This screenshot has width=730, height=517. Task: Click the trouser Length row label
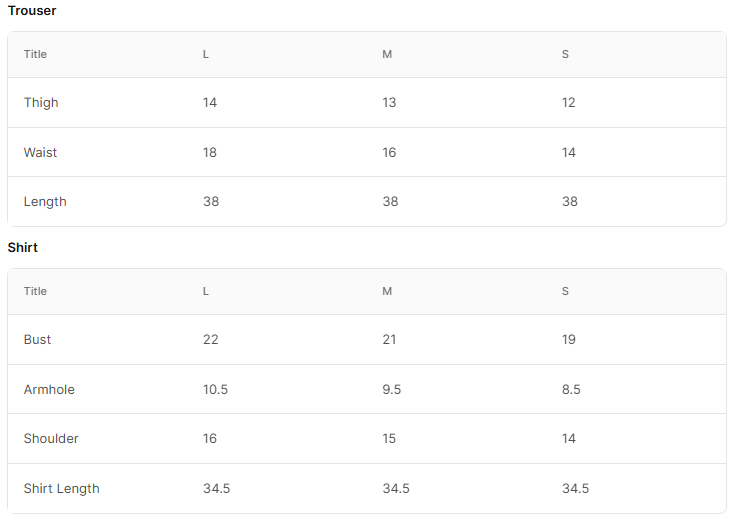[45, 202]
